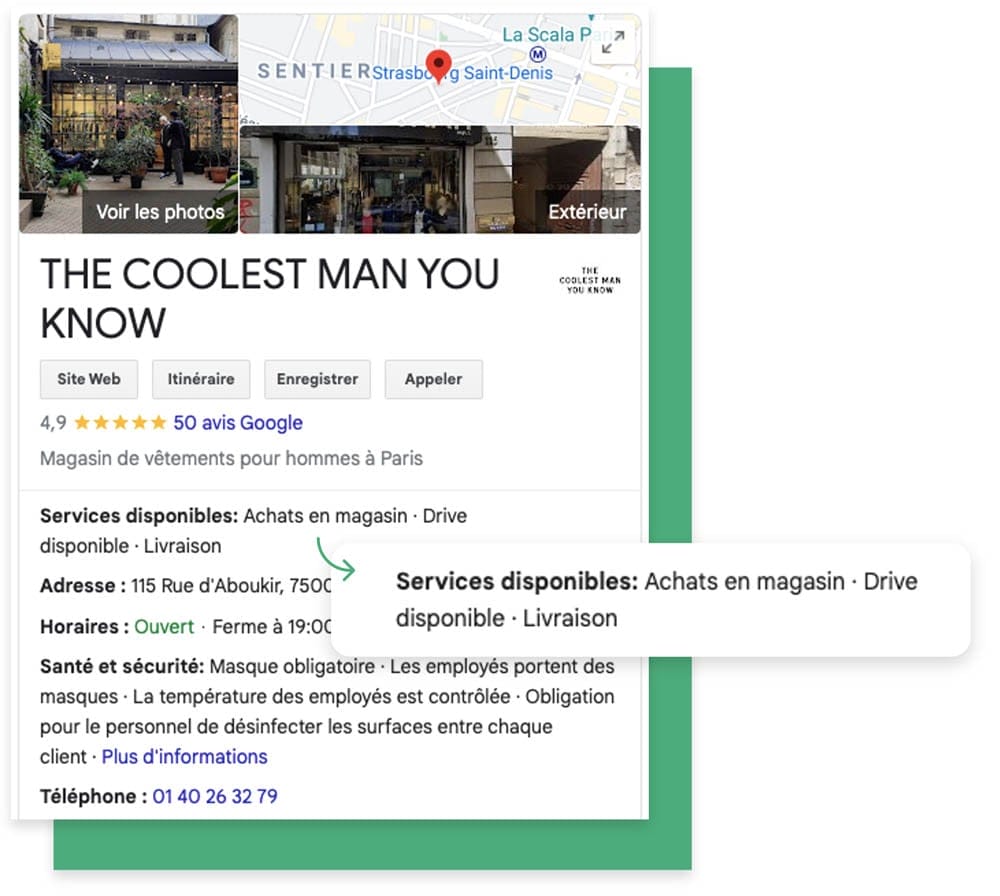1000x896 pixels.
Task: Open the 50 avis Google link
Action: 239,422
